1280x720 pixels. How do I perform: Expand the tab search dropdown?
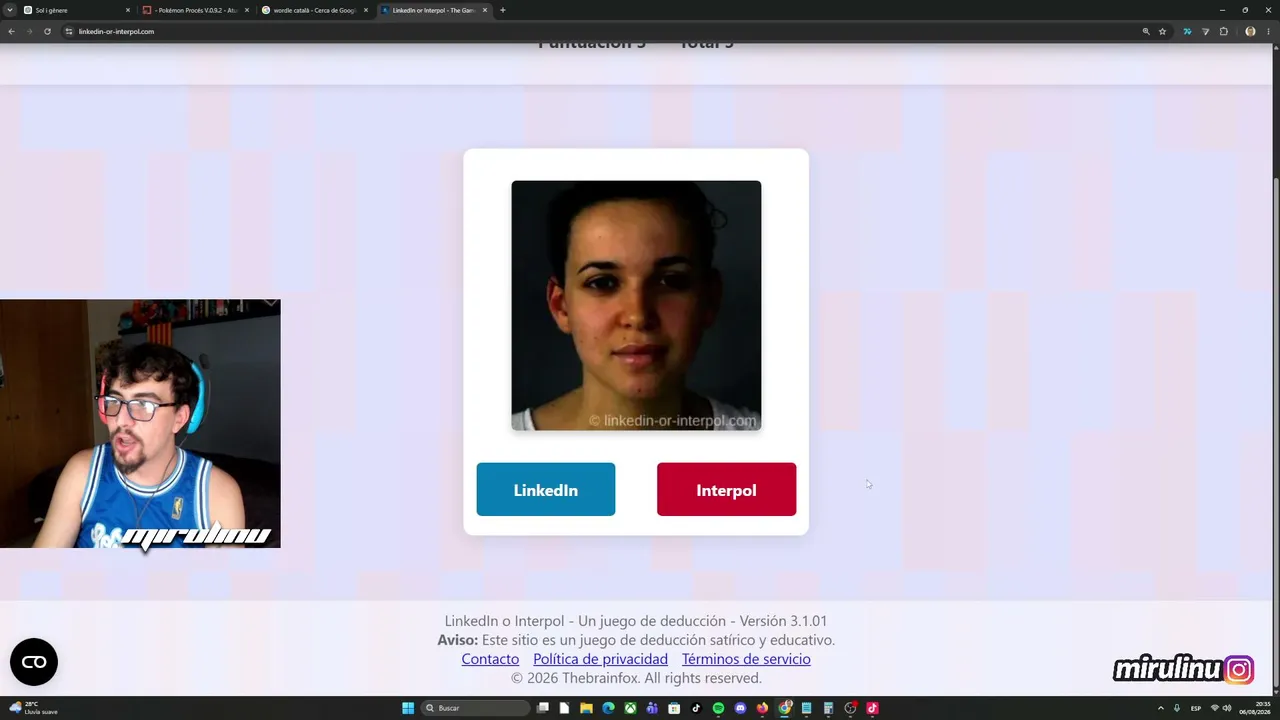tap(9, 10)
